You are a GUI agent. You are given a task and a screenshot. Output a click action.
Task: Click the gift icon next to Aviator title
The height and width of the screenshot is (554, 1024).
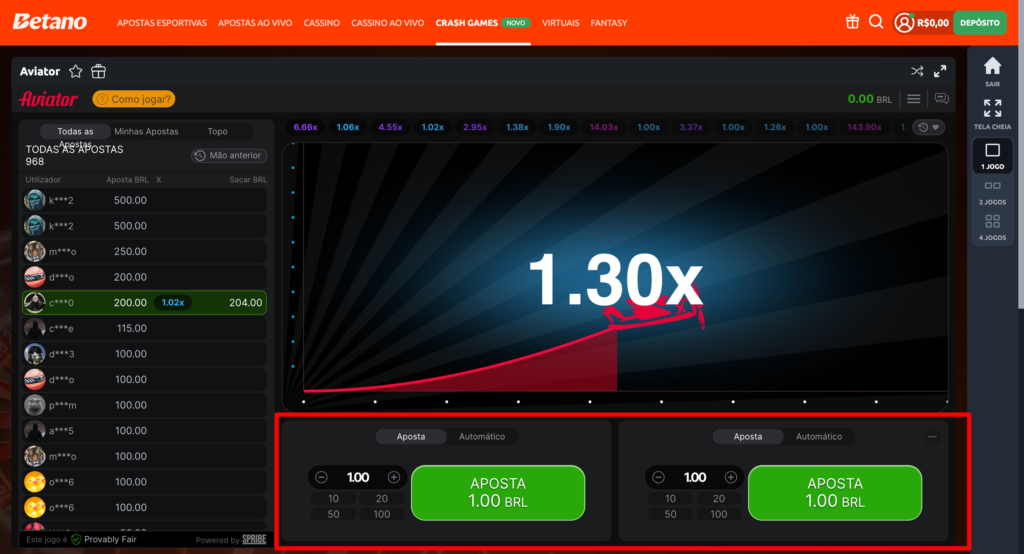(99, 71)
